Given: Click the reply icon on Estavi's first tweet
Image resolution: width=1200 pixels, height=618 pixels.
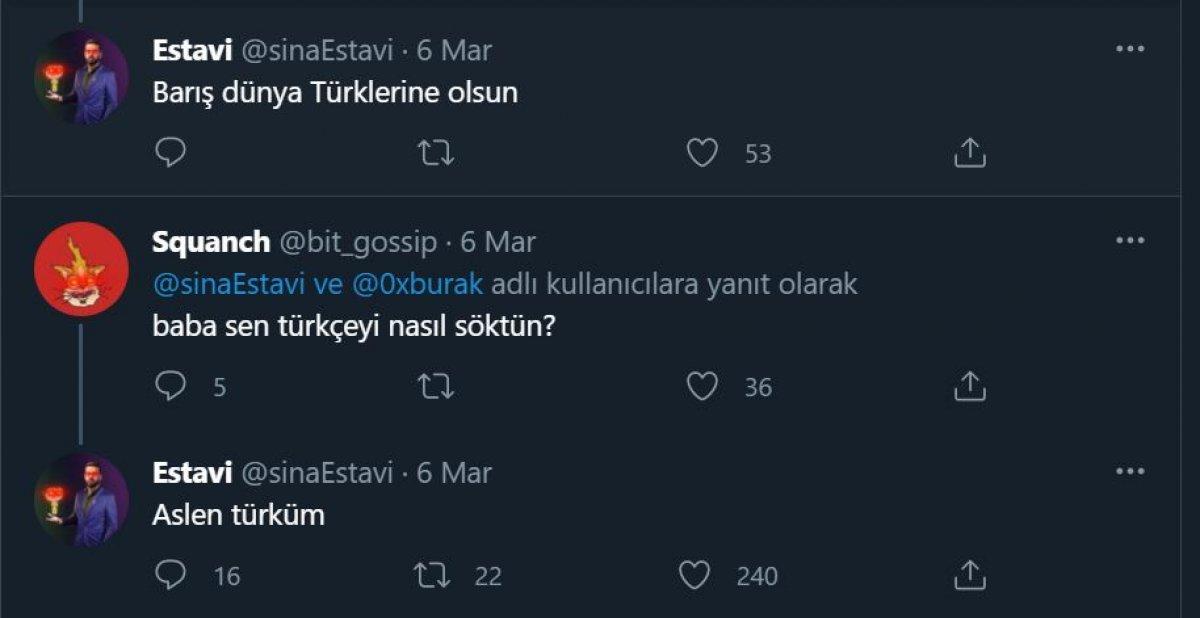Looking at the screenshot, I should coord(172,154).
